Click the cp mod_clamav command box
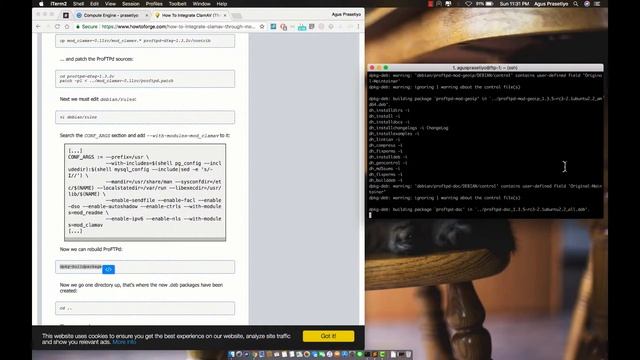 click(x=145, y=41)
